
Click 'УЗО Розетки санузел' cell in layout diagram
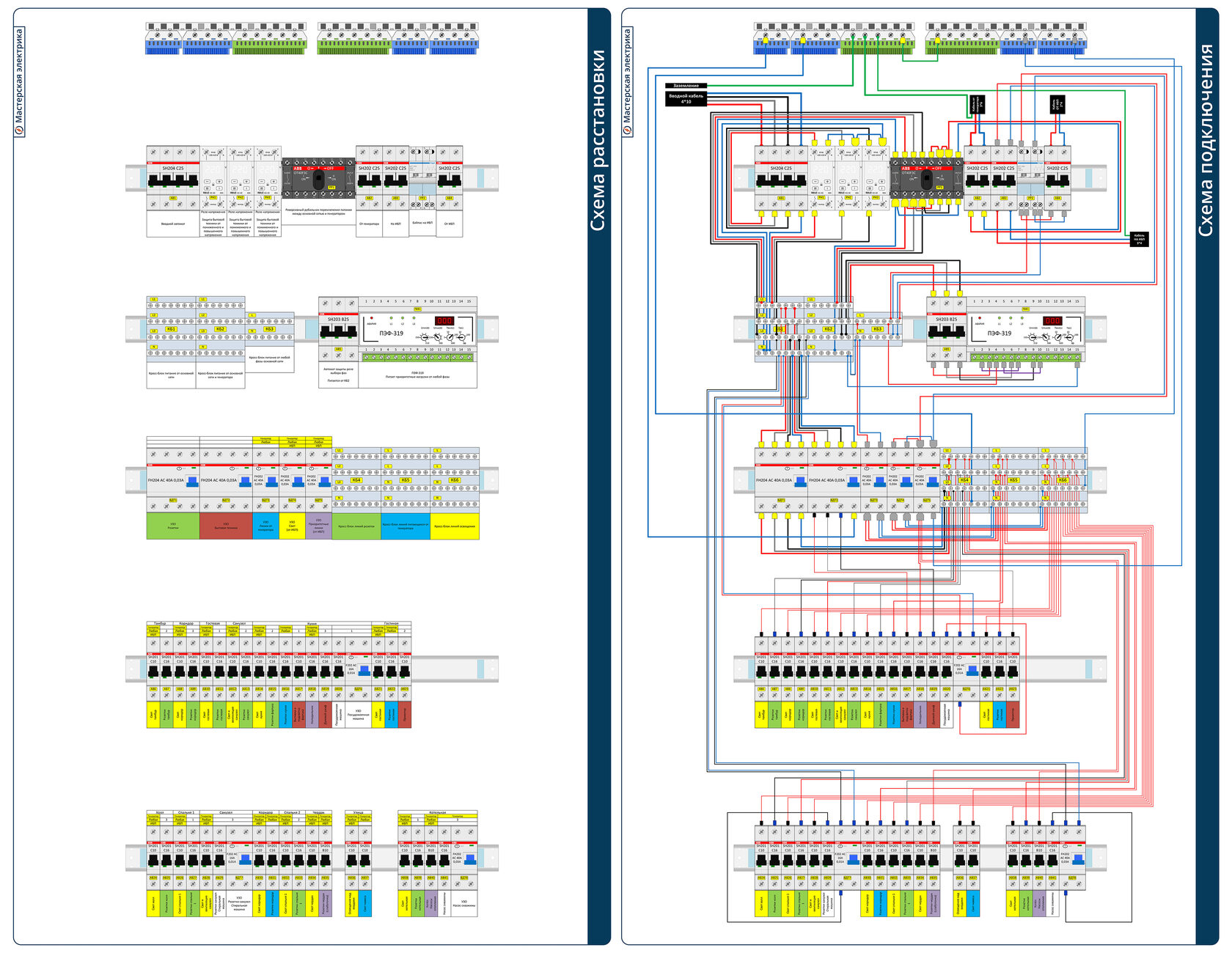click(239, 904)
